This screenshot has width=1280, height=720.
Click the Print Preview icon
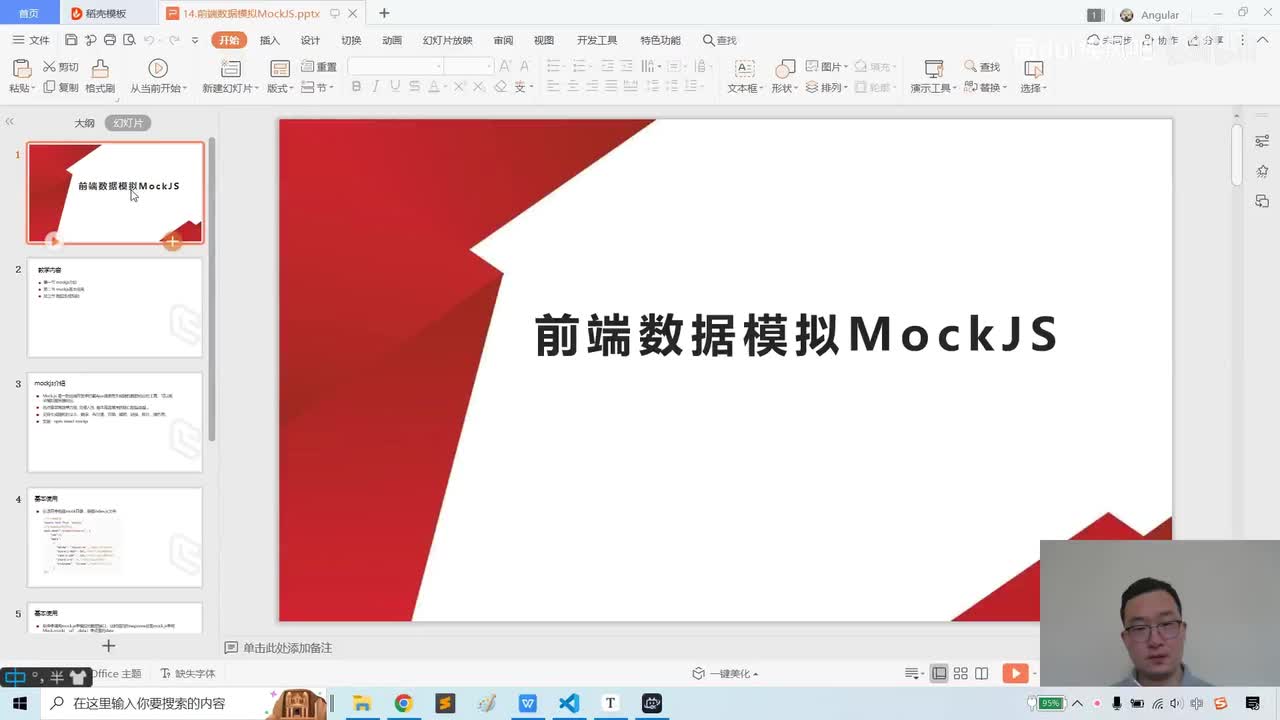(x=129, y=40)
